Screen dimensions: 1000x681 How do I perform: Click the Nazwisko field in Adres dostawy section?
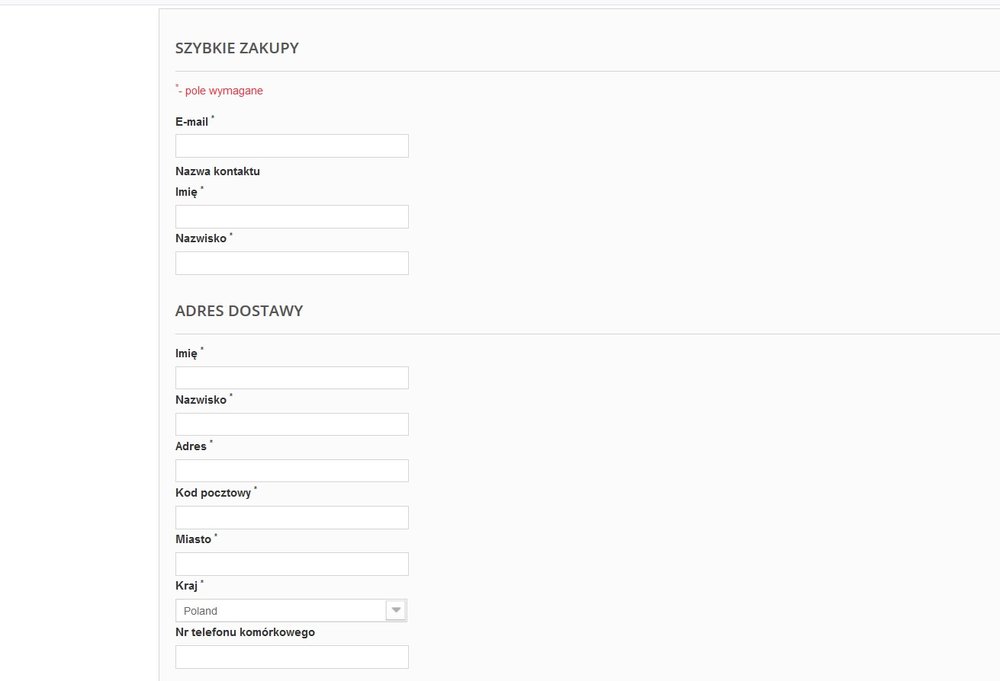click(x=291, y=425)
